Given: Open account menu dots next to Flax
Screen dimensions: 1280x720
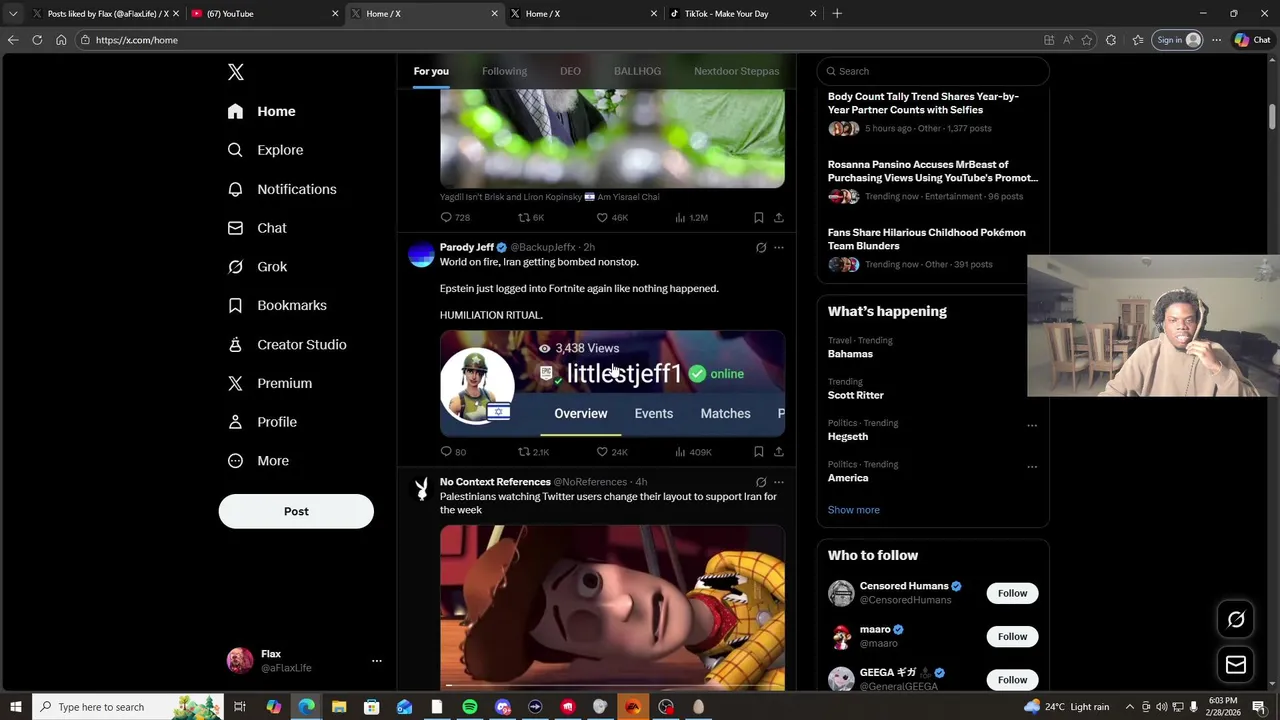Looking at the screenshot, I should [x=377, y=661].
